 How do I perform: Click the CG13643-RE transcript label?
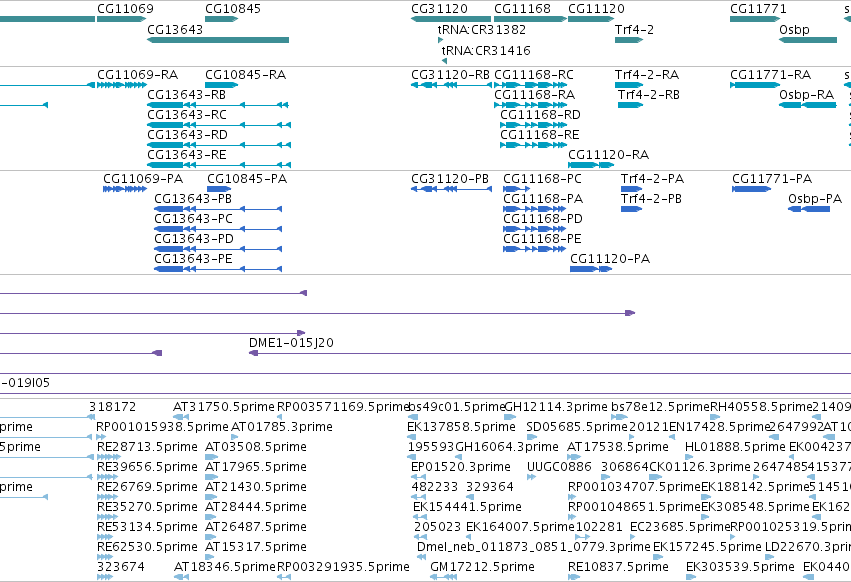[187, 155]
